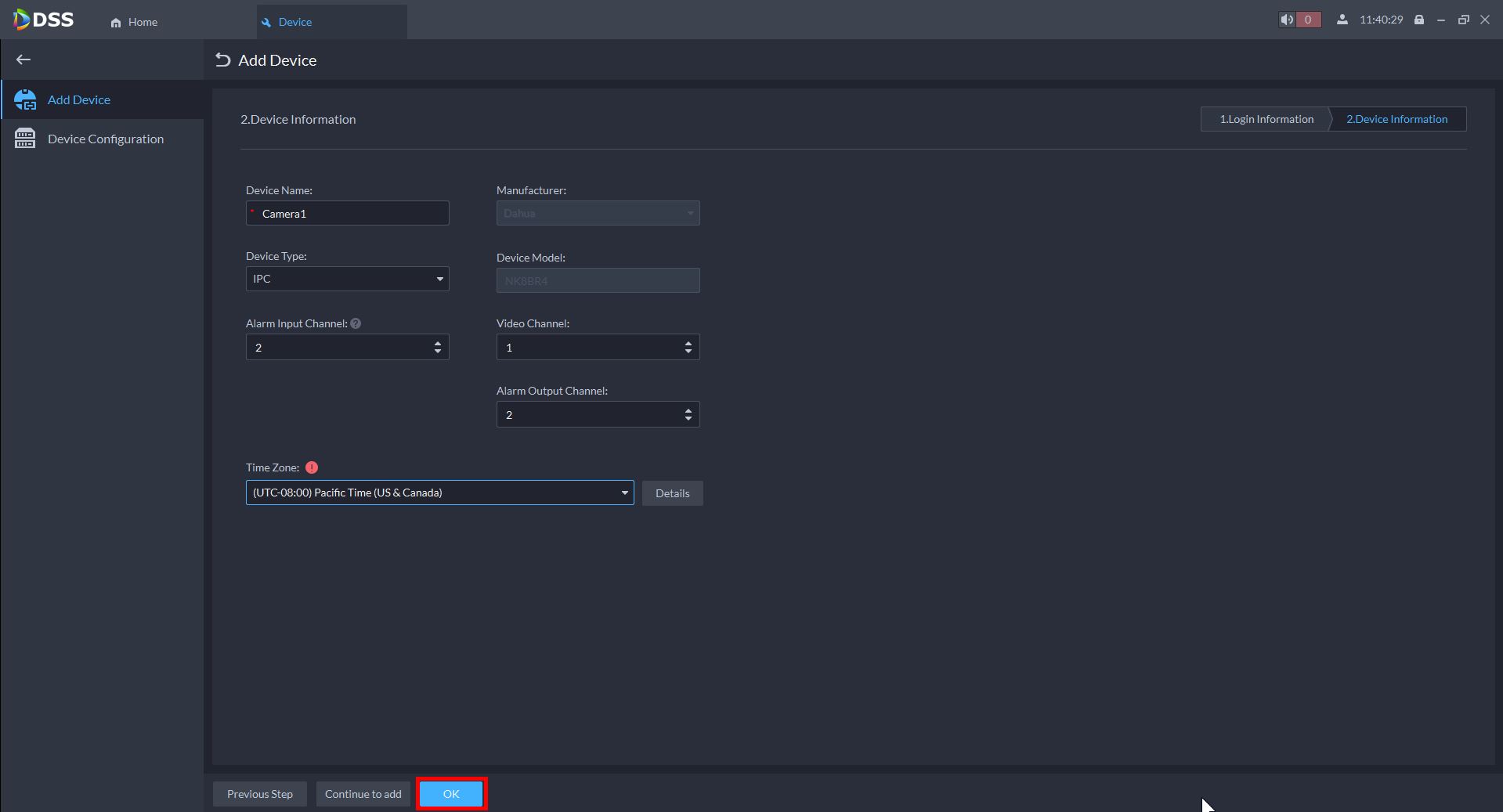Go to 1.Login Information step
The height and width of the screenshot is (812, 1503).
coord(1266,119)
